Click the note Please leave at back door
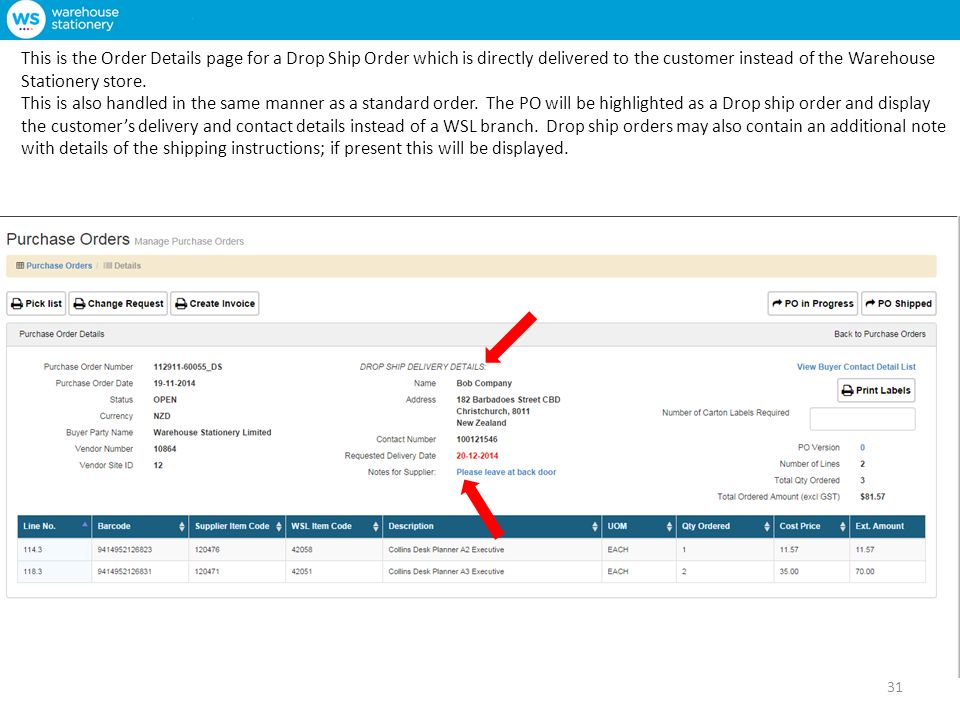The height and width of the screenshot is (720, 960). [x=506, y=472]
